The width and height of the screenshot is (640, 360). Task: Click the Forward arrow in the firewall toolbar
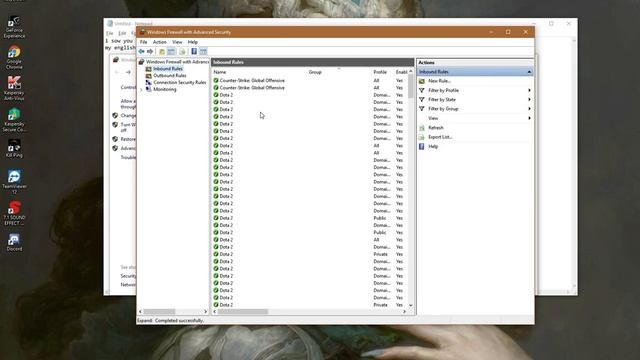pyautogui.click(x=150, y=51)
